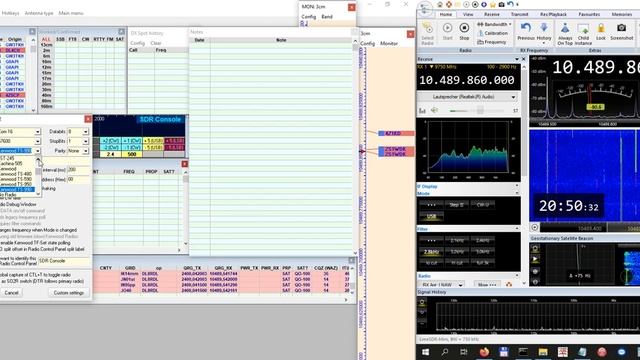Select the CW-U mode button
The width and height of the screenshot is (640, 360).
point(483,205)
